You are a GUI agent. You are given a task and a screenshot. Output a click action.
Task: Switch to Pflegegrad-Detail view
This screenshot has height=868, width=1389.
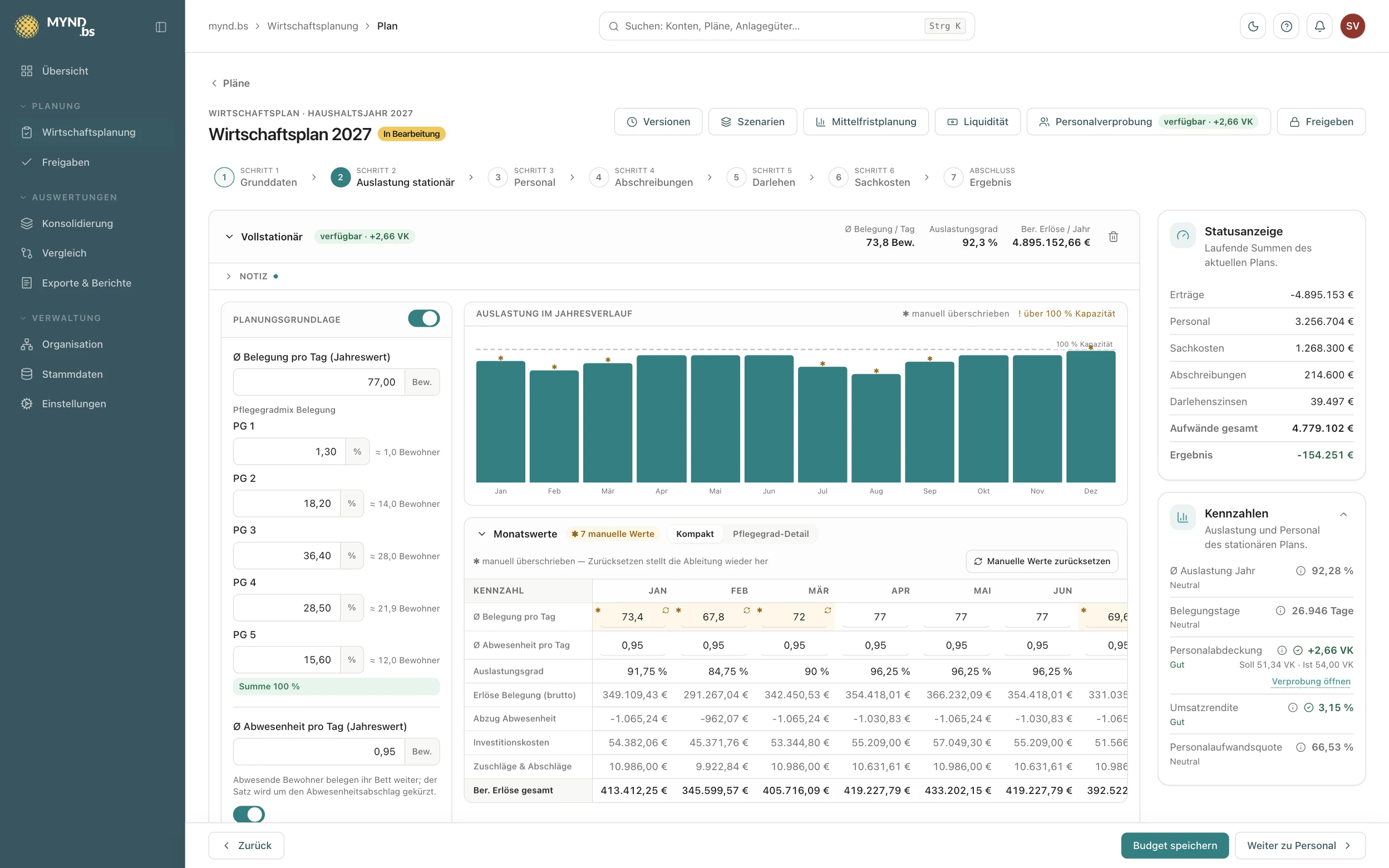770,534
